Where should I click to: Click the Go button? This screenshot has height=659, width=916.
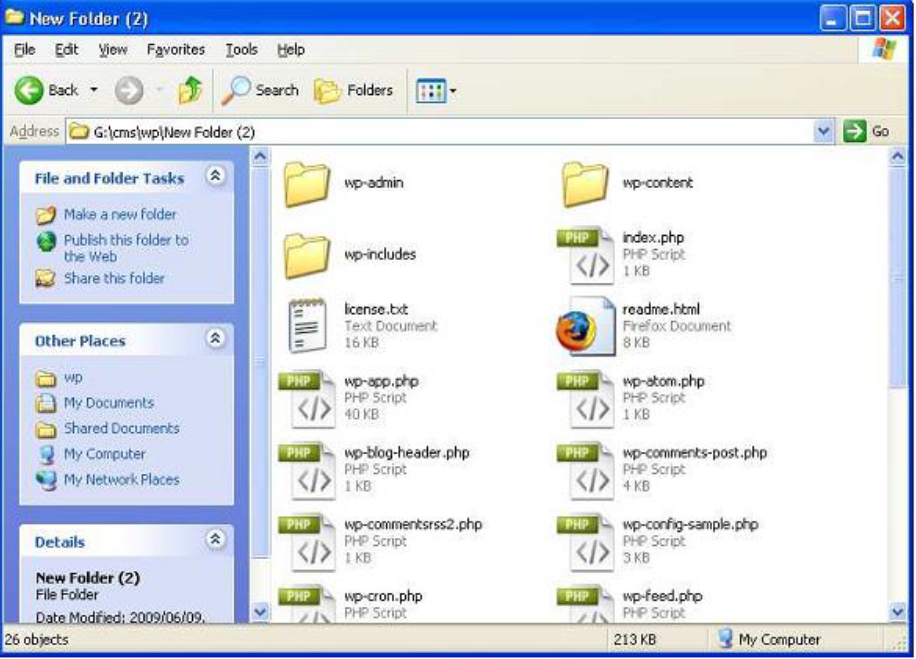tap(866, 131)
